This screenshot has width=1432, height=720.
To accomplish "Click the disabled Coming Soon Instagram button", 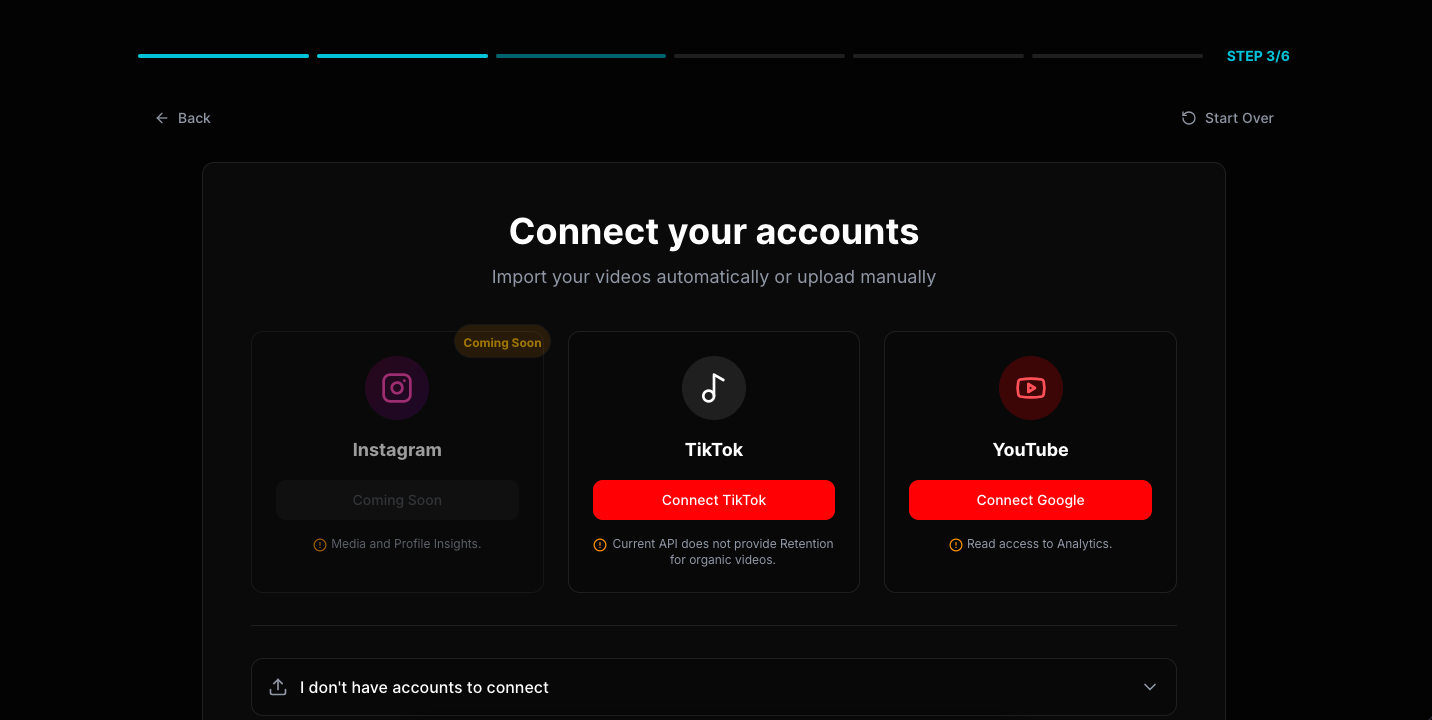I will pos(397,500).
